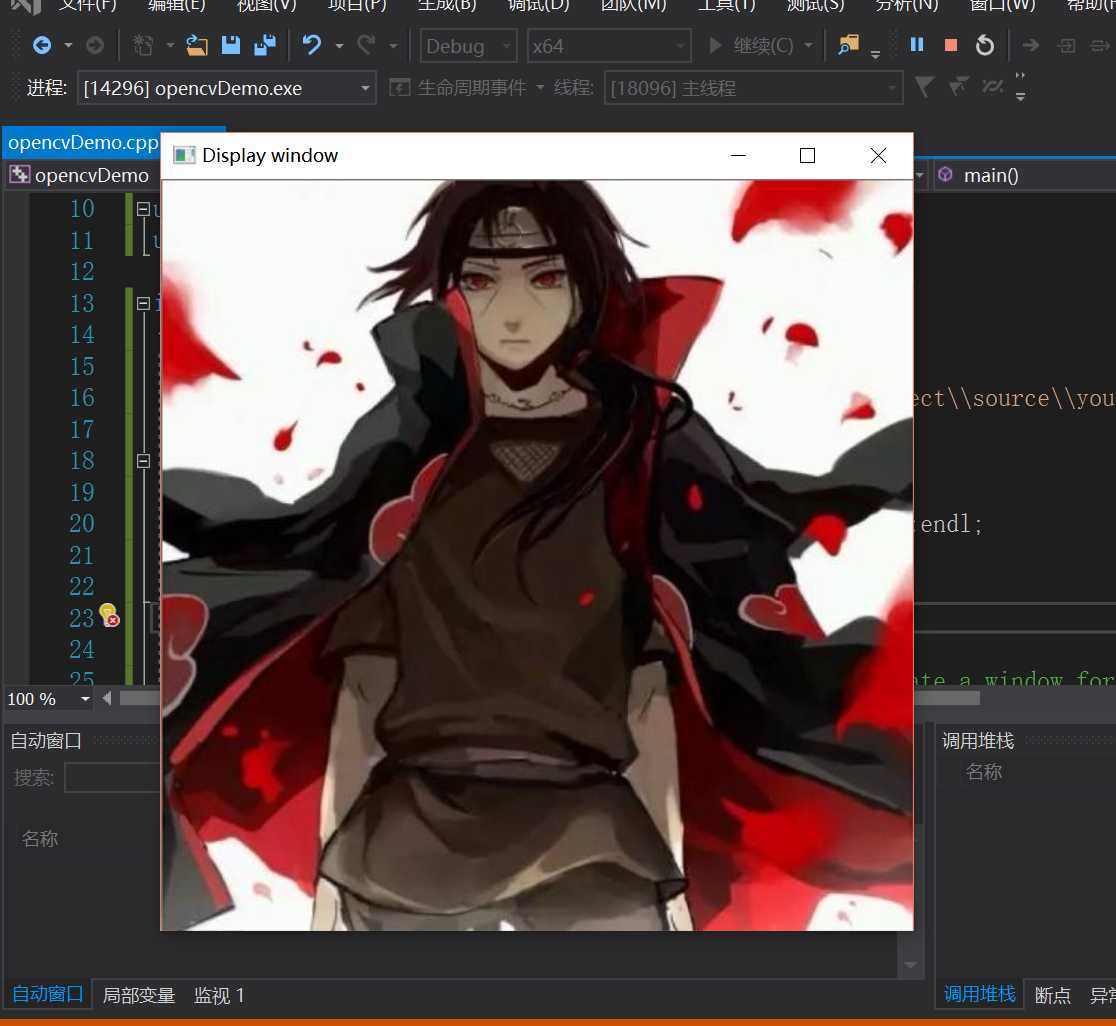This screenshot has height=1026, width=1116.
Task: Click the Show Next Statement arrow icon
Action: [1030, 46]
